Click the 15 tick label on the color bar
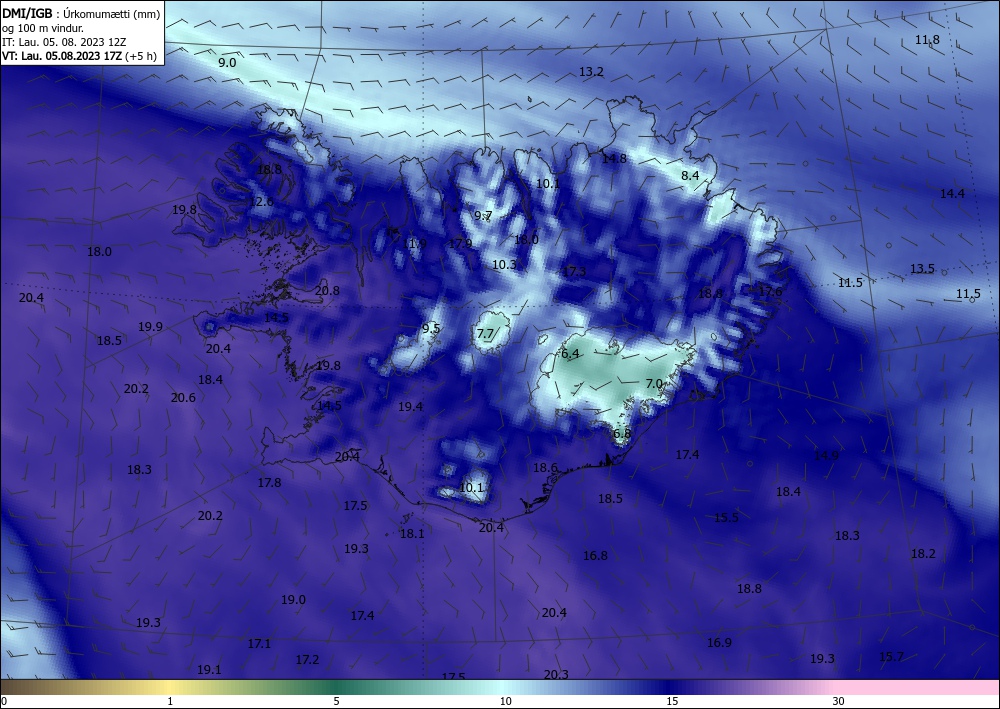This screenshot has height=709, width=1000. point(672,701)
